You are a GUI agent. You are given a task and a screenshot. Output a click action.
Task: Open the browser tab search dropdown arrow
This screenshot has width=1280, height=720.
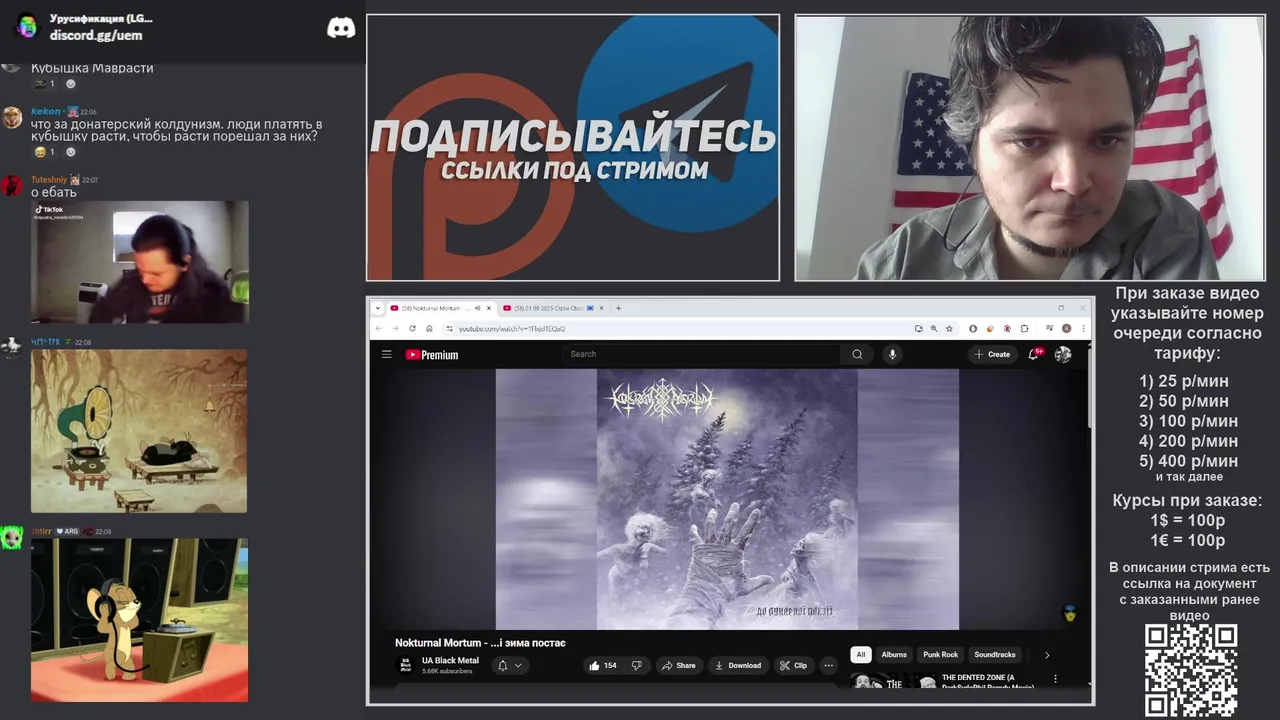click(377, 308)
